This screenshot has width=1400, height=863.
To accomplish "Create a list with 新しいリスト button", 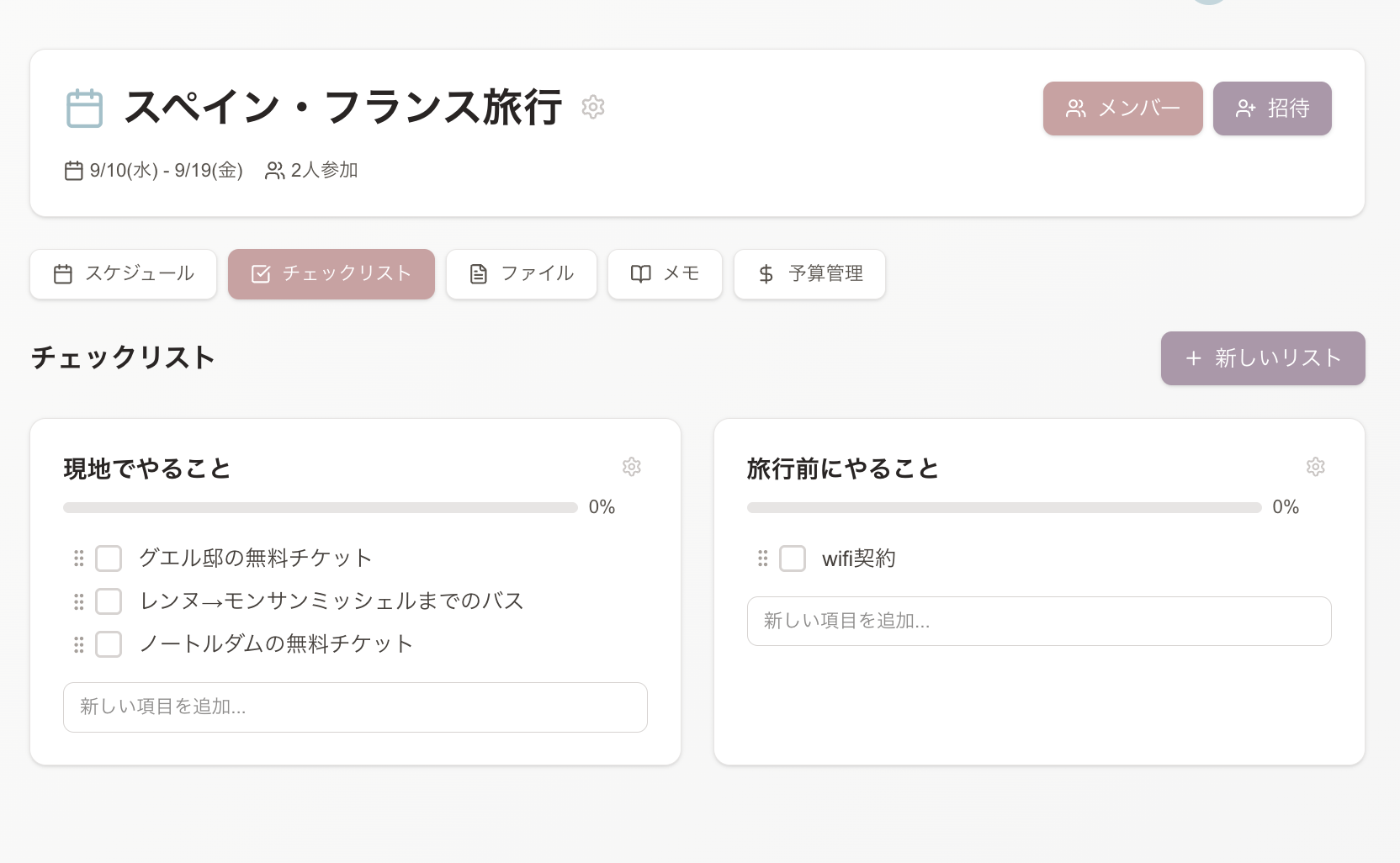I will (x=1263, y=358).
